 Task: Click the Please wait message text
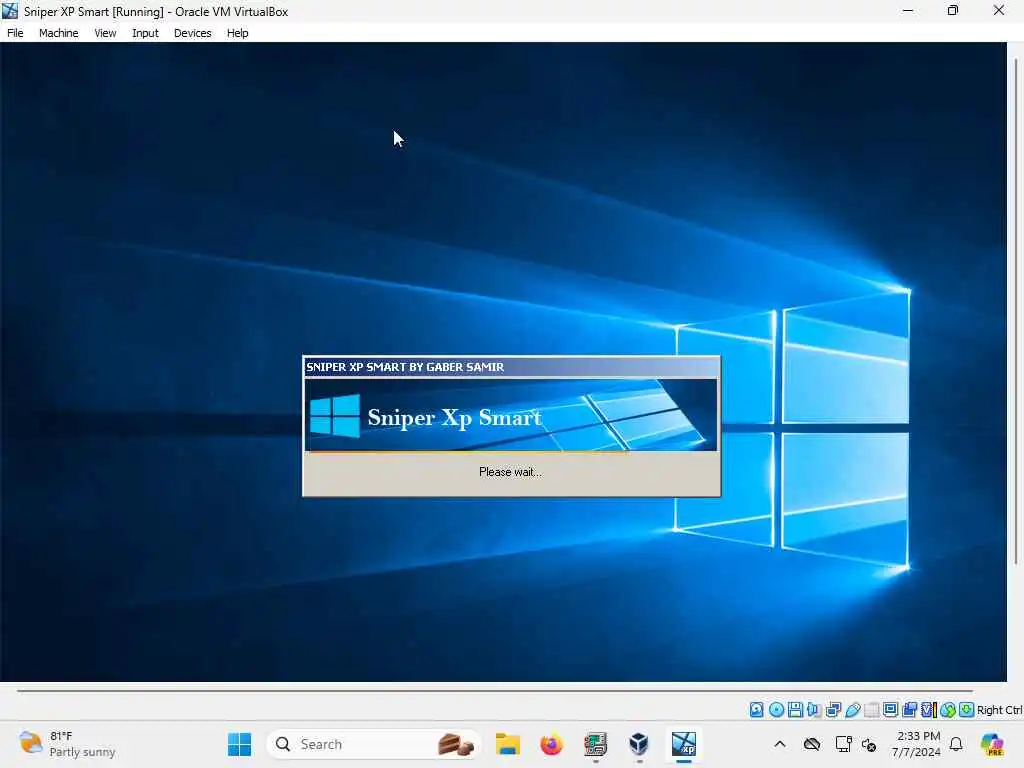510,472
